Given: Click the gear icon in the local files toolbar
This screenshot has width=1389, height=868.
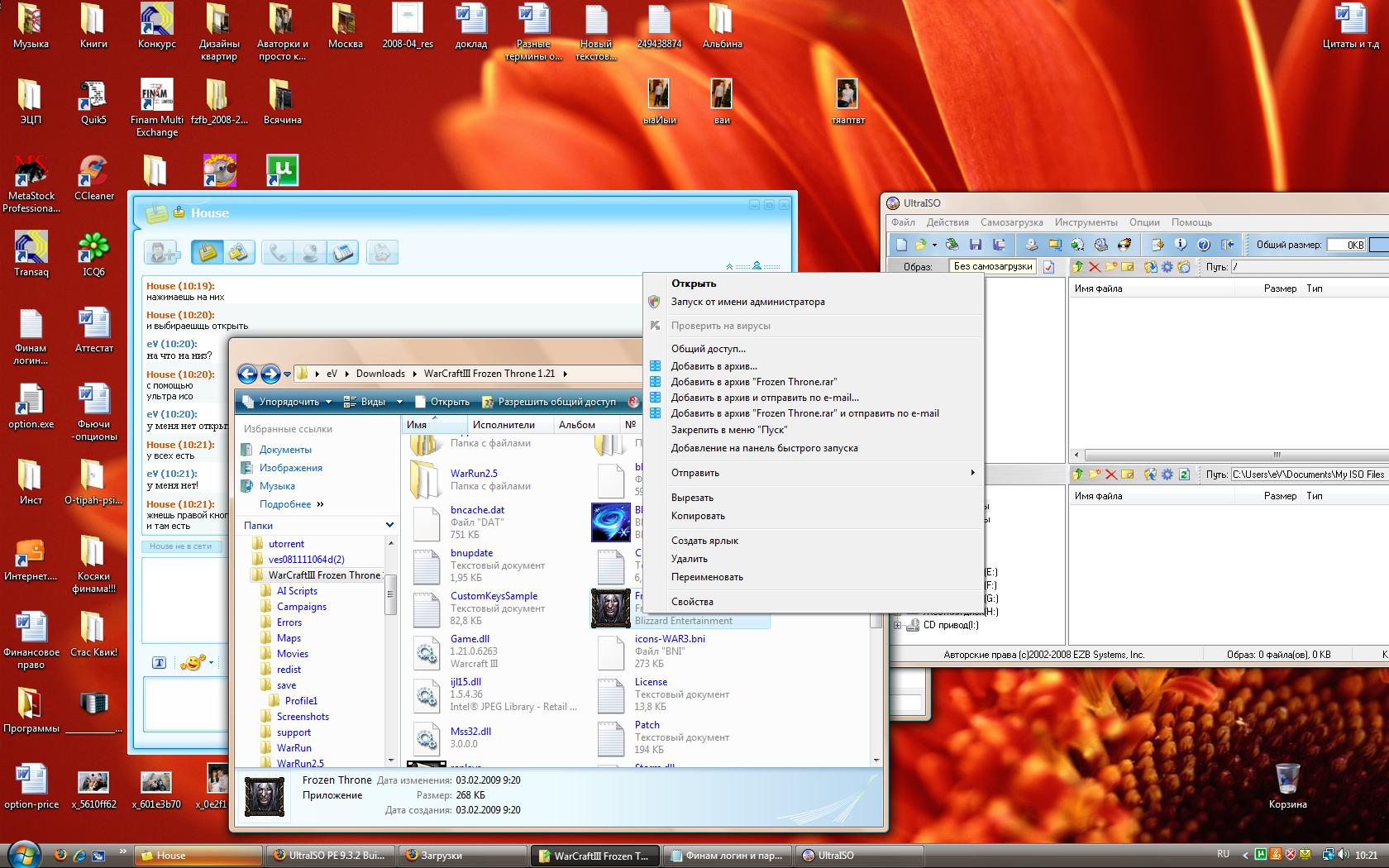Looking at the screenshot, I should pyautogui.click(x=1167, y=475).
